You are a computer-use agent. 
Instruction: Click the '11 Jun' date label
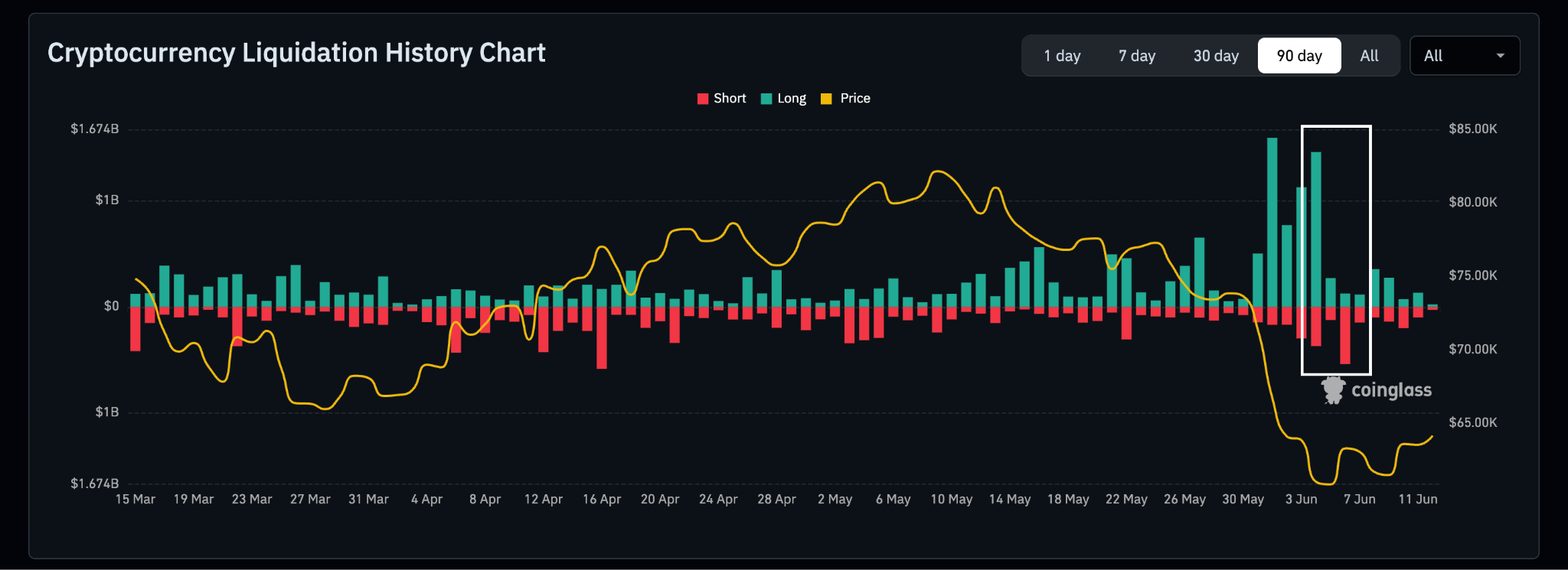1418,499
